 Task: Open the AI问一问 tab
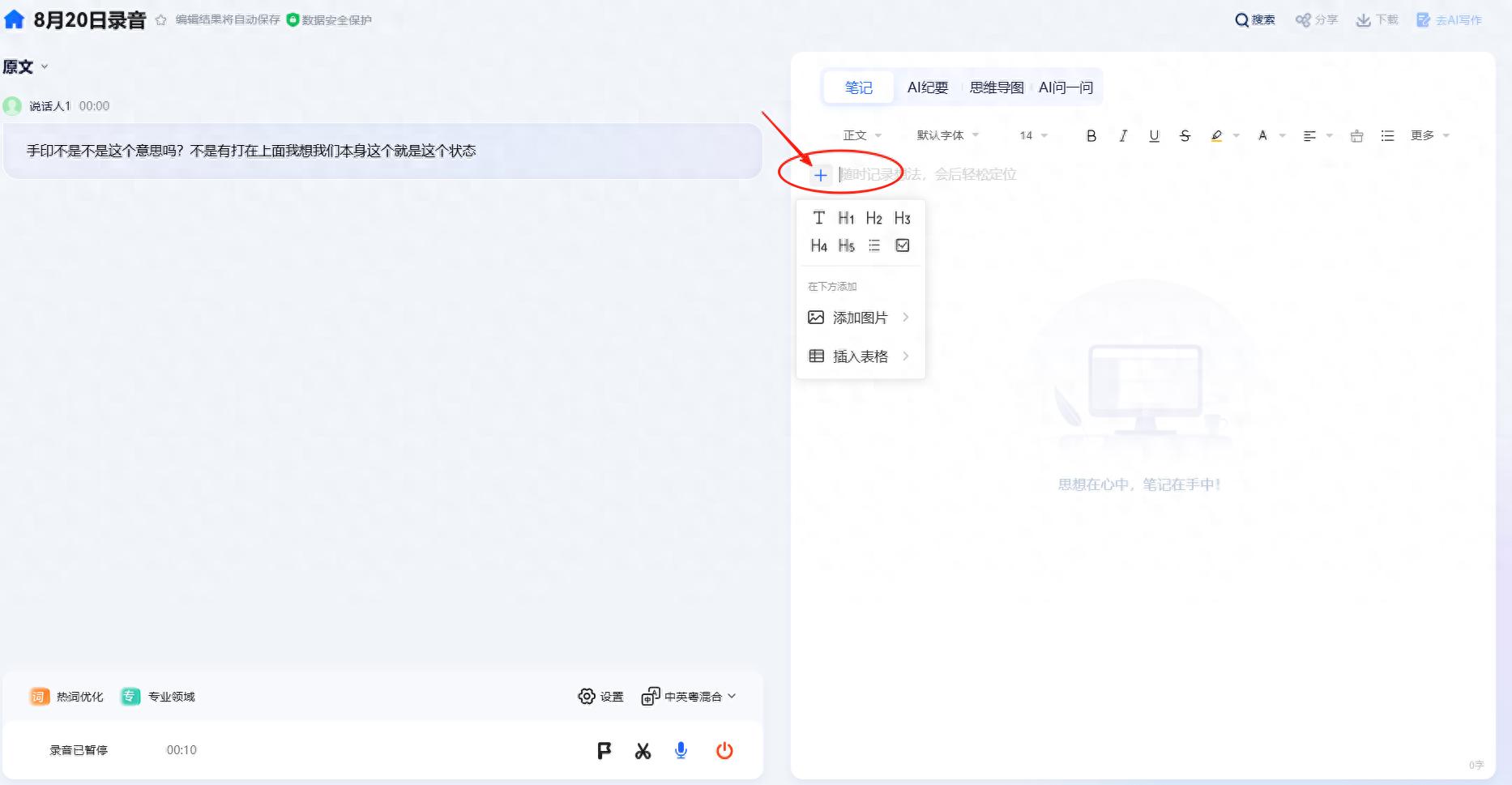click(1066, 87)
